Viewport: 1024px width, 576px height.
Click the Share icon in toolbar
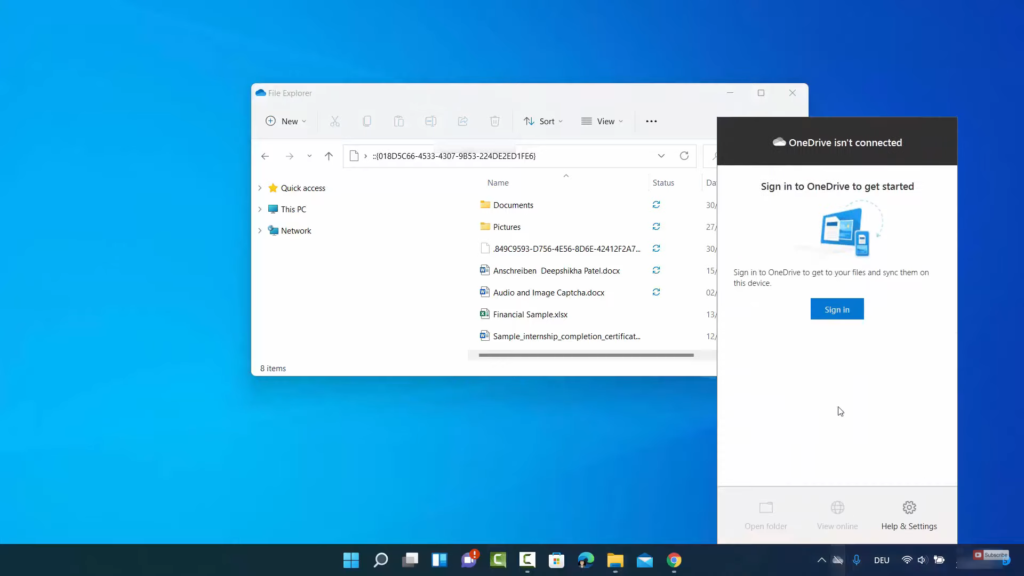click(462, 121)
